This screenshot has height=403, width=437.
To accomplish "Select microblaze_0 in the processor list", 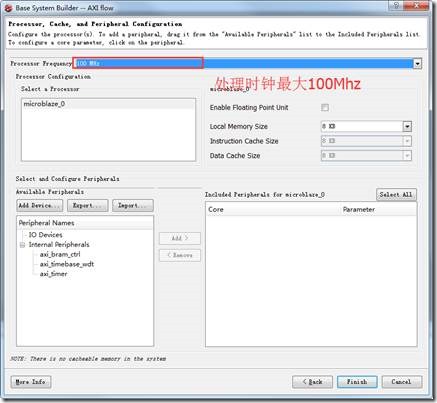I will click(108, 104).
